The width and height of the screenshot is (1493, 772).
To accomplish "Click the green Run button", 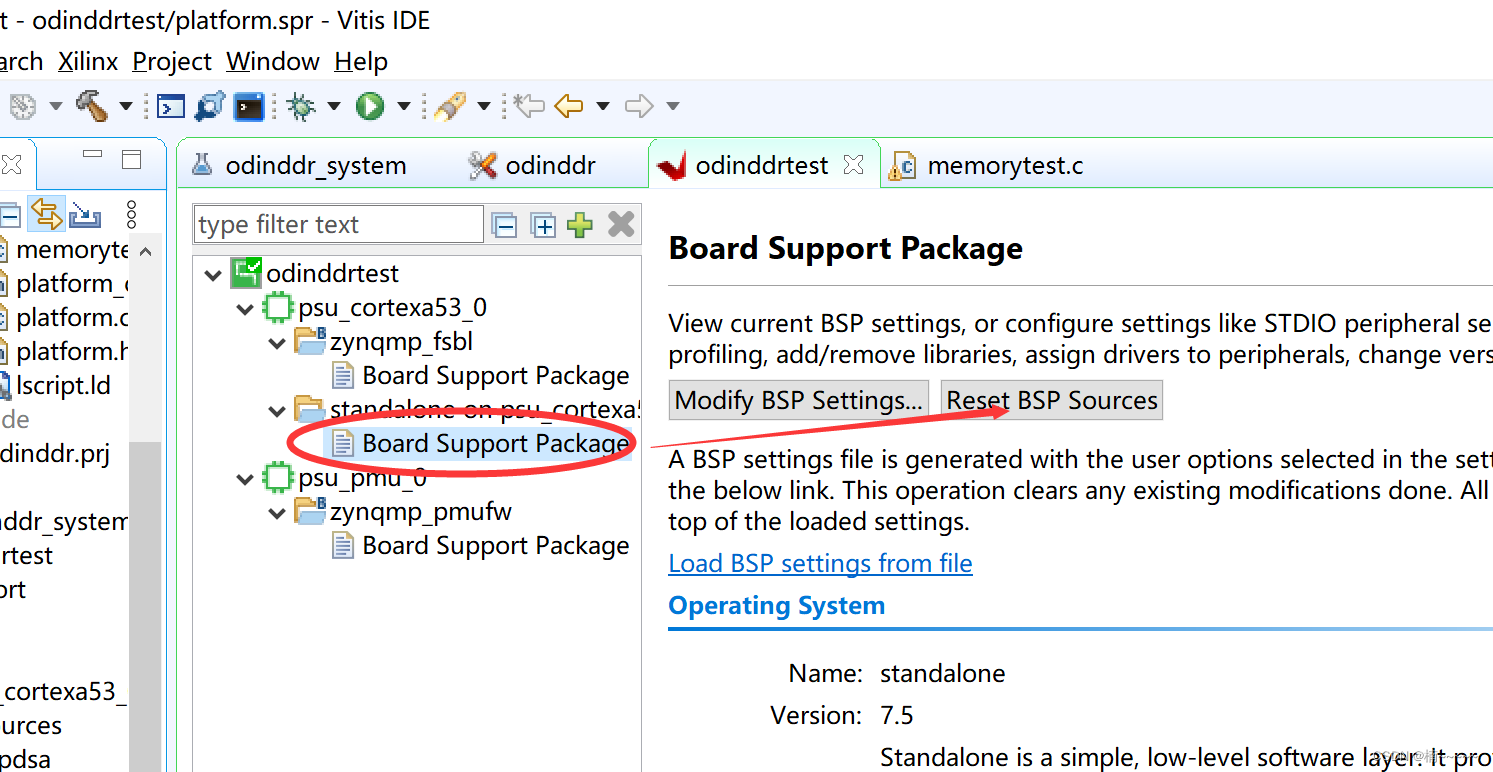I will click(370, 106).
